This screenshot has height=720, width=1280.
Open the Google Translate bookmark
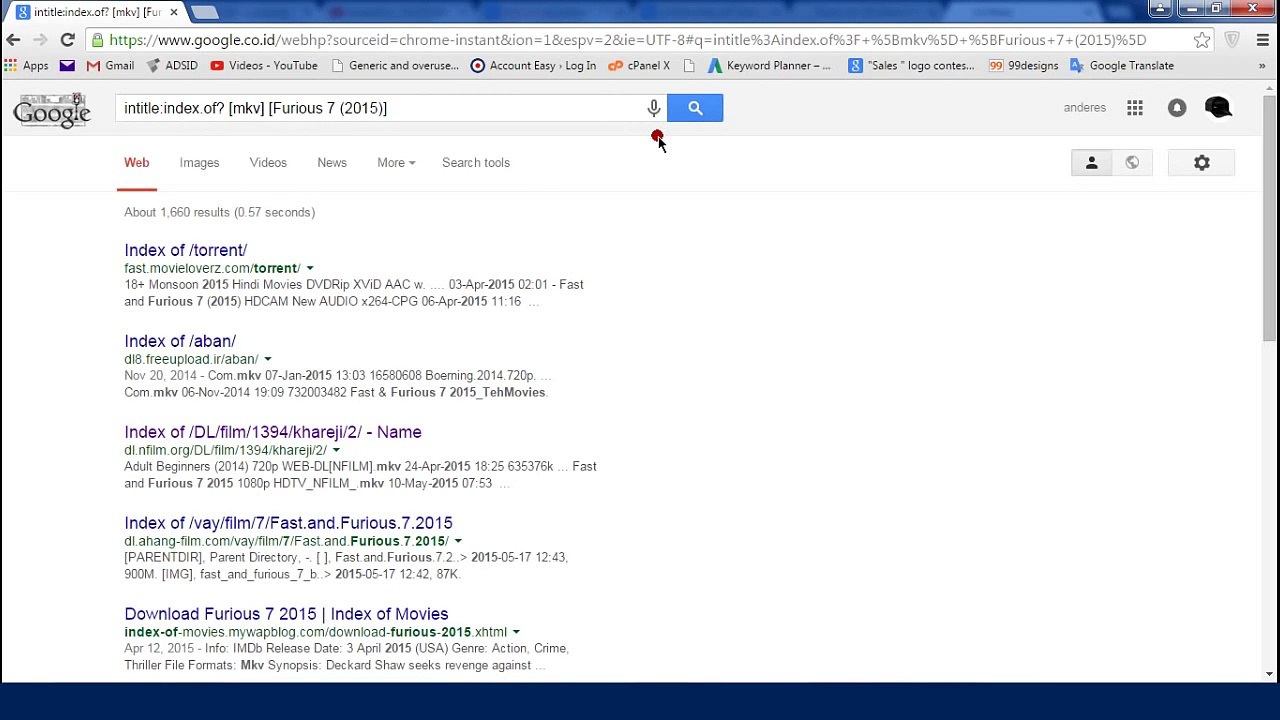[x=1121, y=66]
